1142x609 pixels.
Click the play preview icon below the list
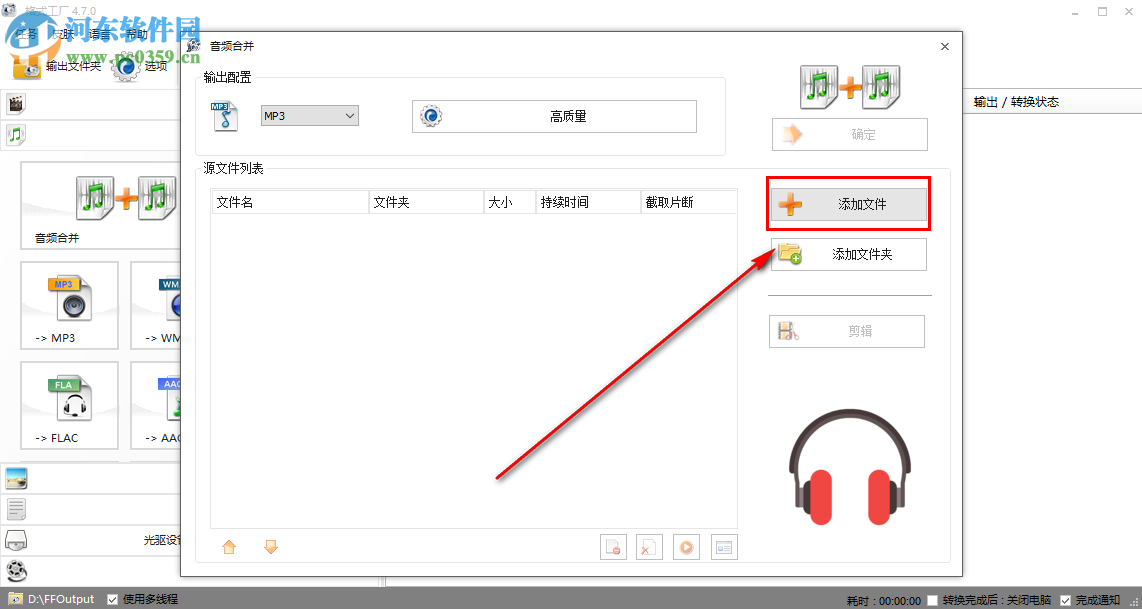(686, 546)
